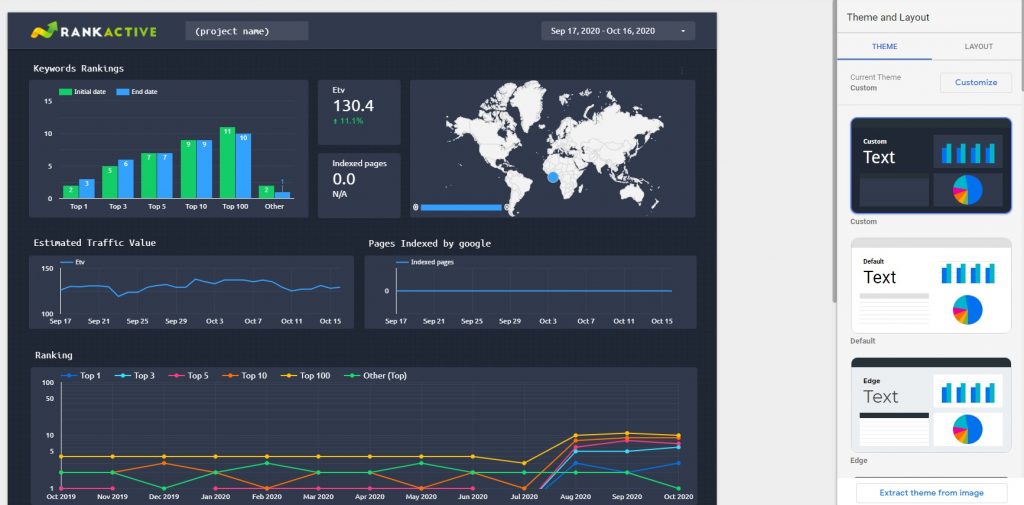The height and width of the screenshot is (505, 1024).
Task: Click the Indexed pages line chart
Action: click(x=530, y=292)
